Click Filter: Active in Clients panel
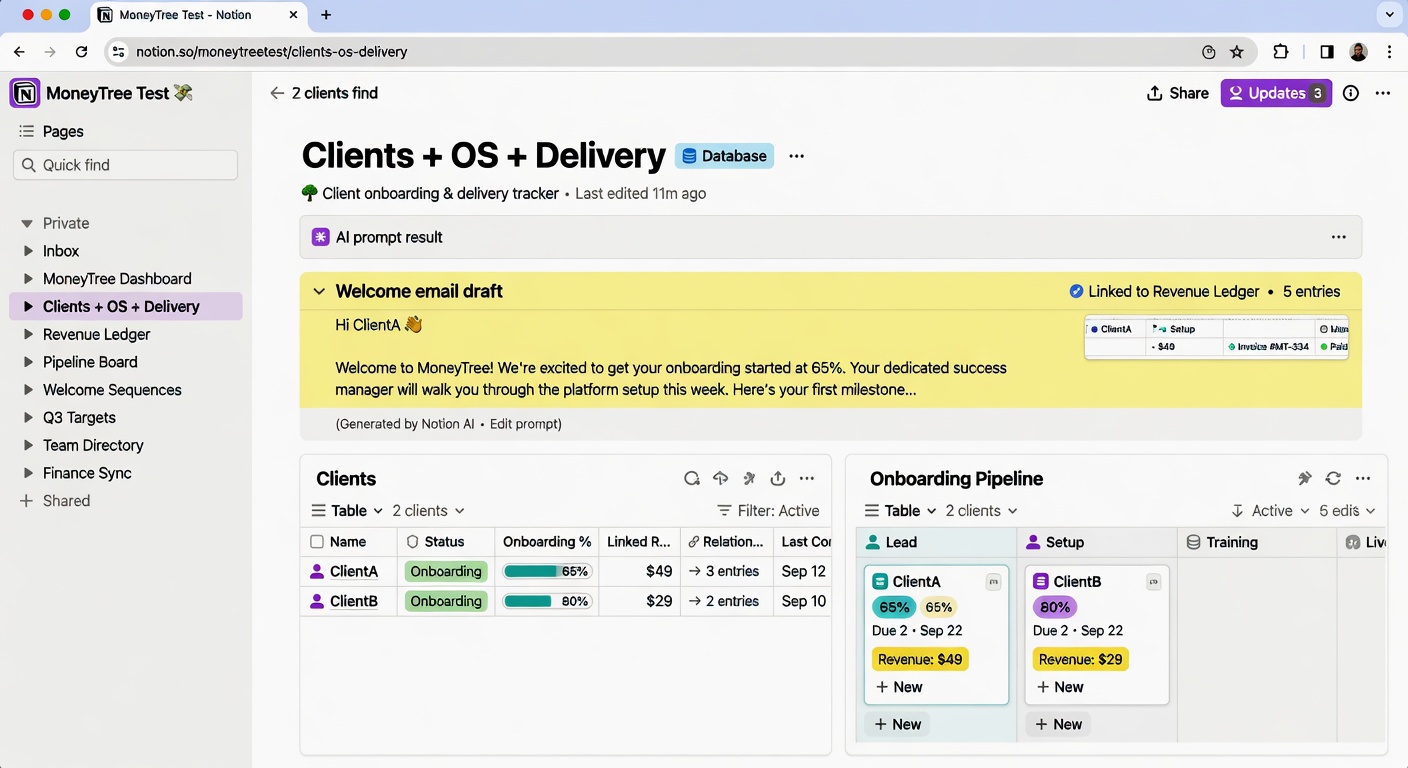1408x768 pixels. click(768, 511)
